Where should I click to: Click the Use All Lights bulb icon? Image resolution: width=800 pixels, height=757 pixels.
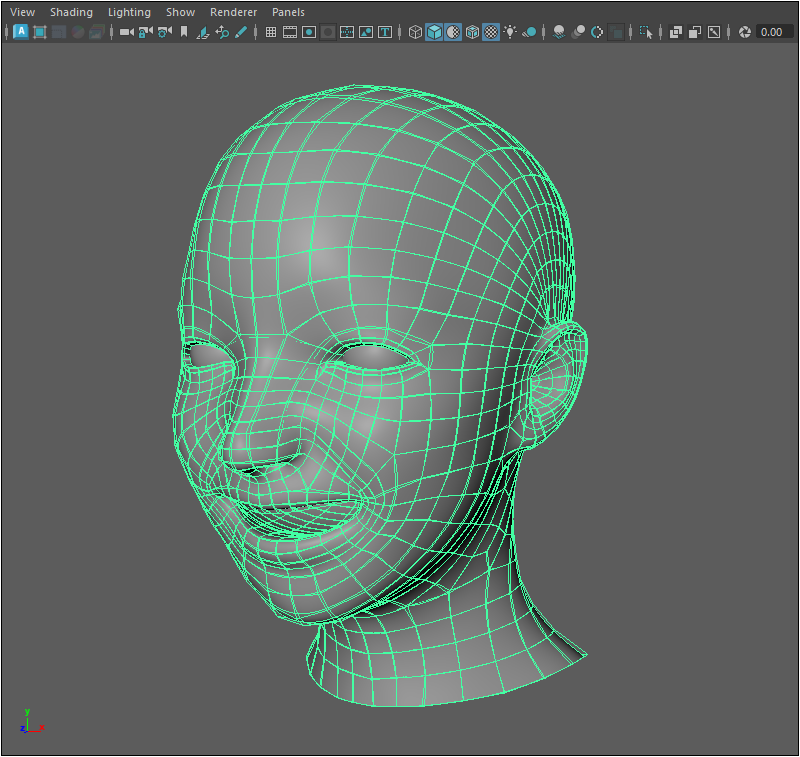point(510,32)
